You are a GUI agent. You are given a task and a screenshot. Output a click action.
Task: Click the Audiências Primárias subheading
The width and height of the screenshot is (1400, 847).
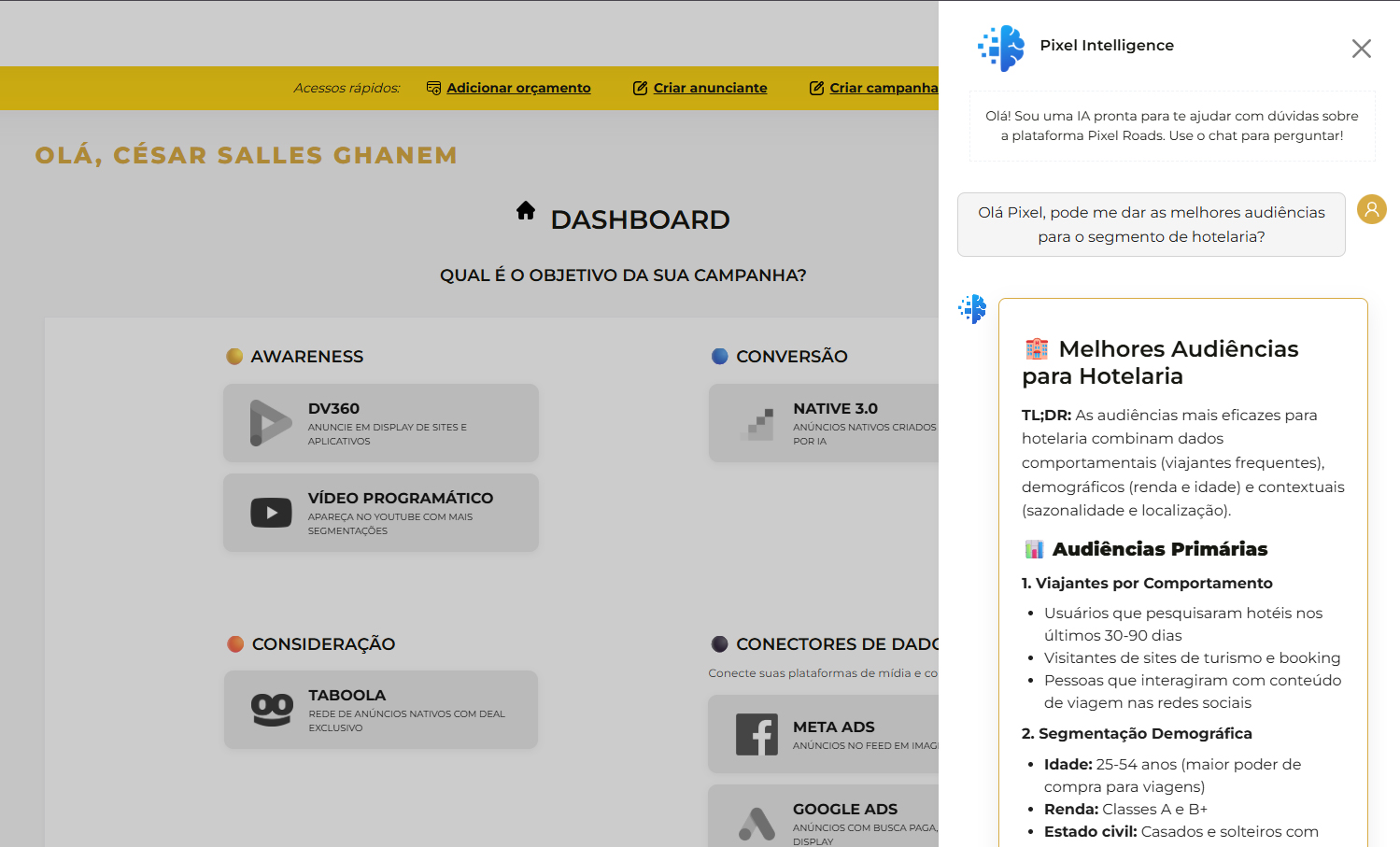[1160, 549]
